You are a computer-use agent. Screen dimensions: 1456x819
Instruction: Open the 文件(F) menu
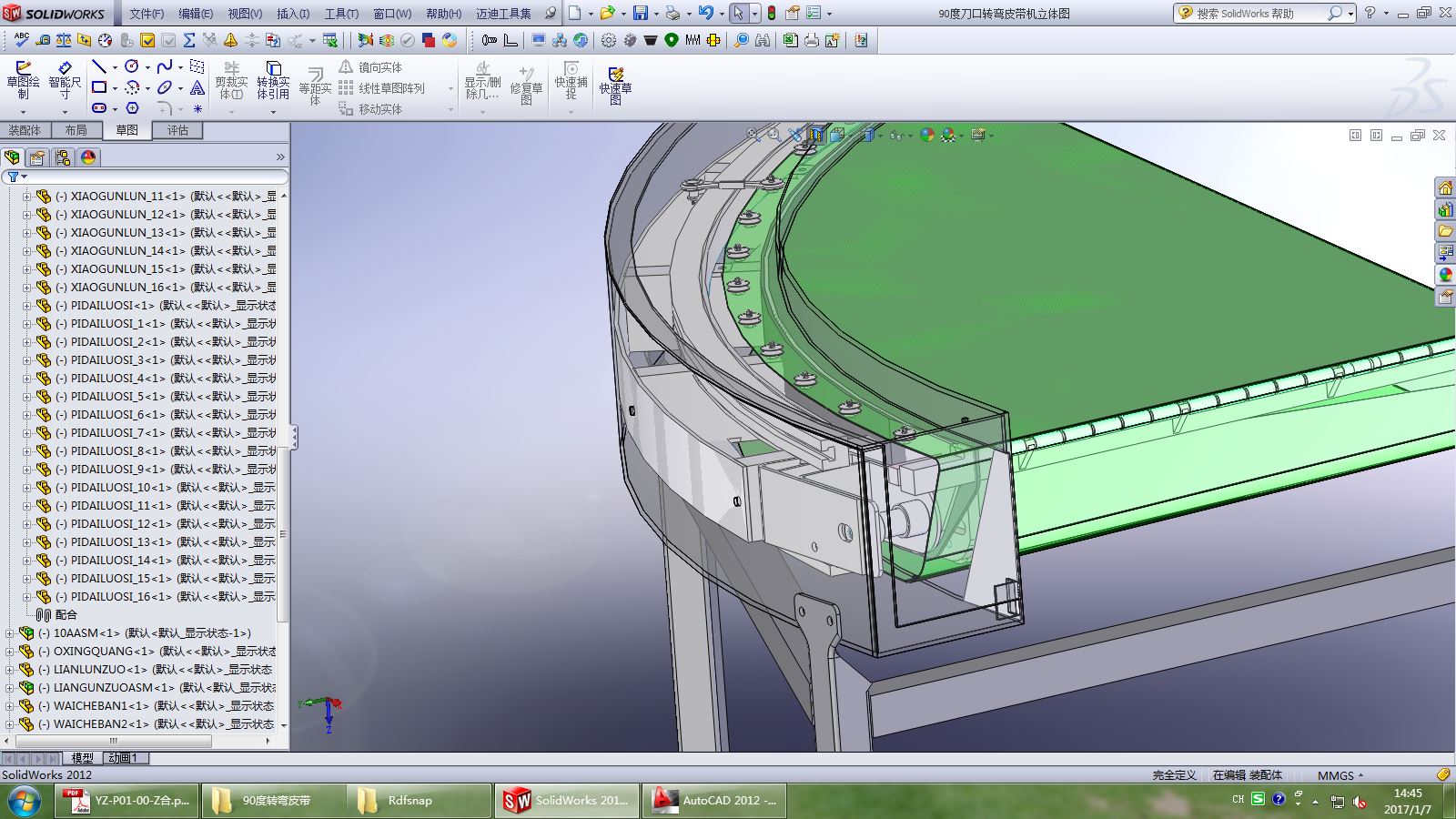tap(147, 14)
